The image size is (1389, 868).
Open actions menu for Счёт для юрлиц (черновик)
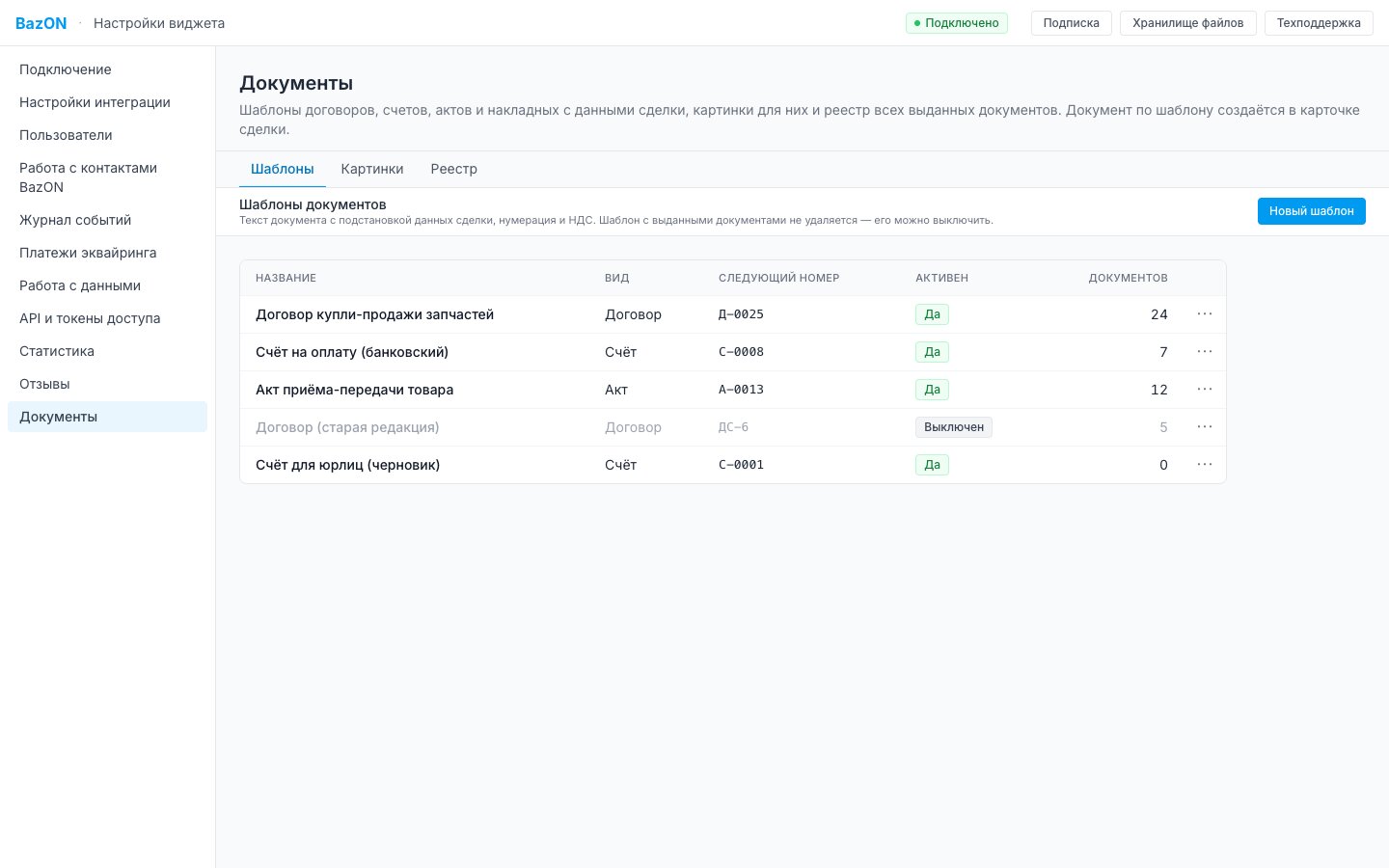click(x=1205, y=465)
